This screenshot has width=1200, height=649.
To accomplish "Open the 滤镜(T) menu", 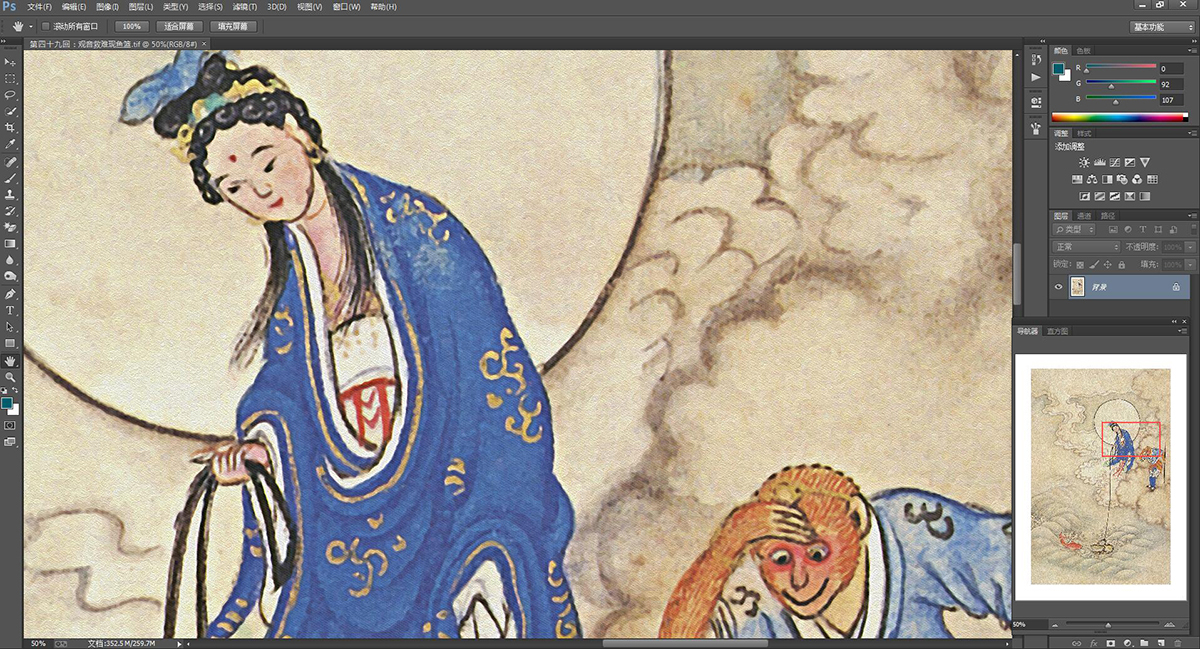I will pos(245,7).
